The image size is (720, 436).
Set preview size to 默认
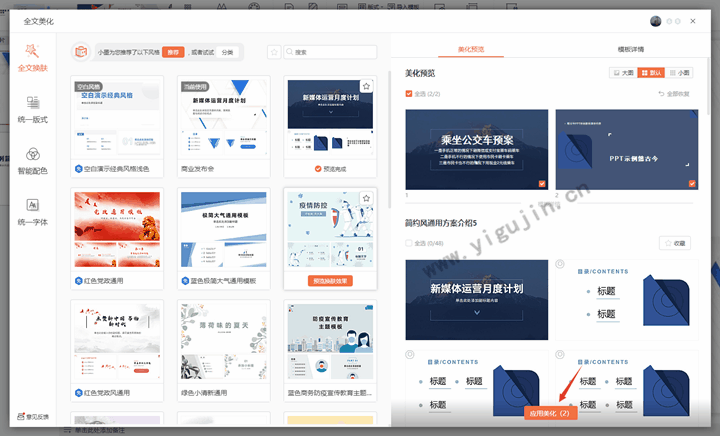pos(651,73)
